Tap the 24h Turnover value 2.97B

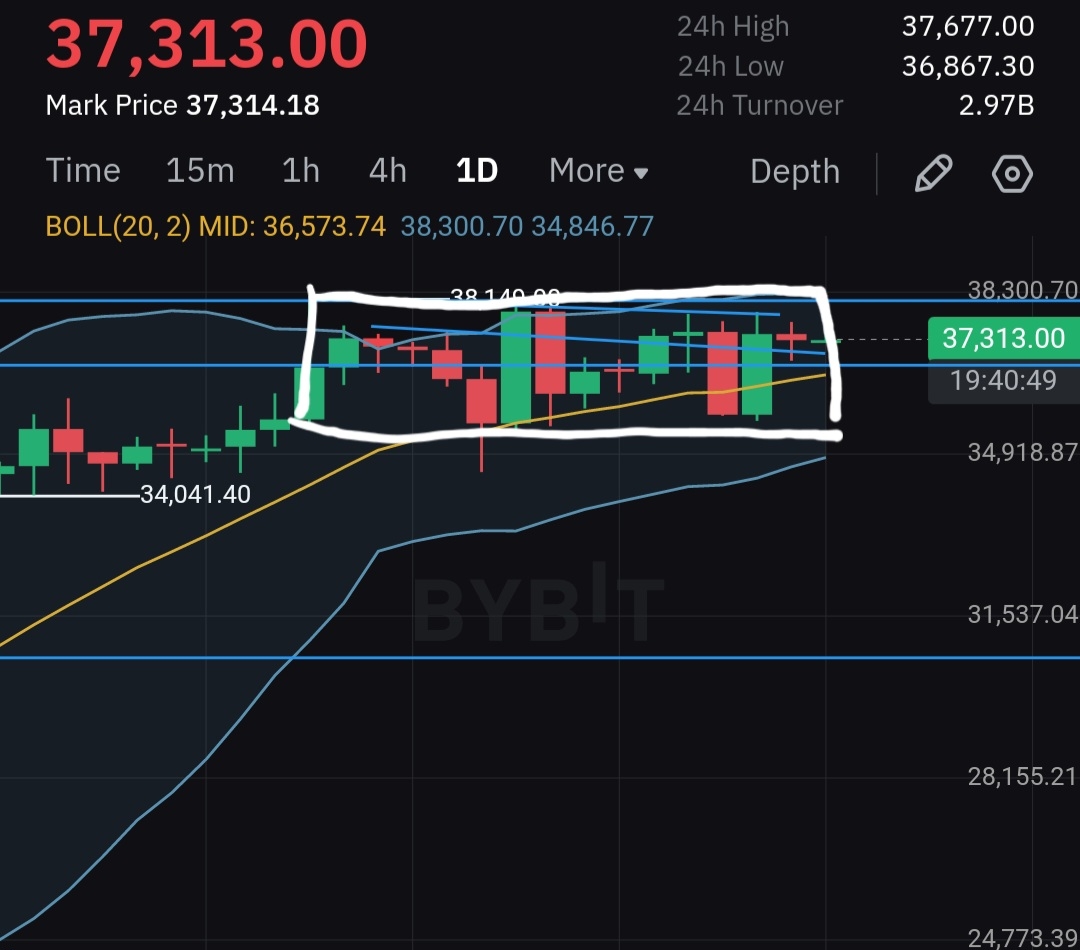click(x=996, y=105)
